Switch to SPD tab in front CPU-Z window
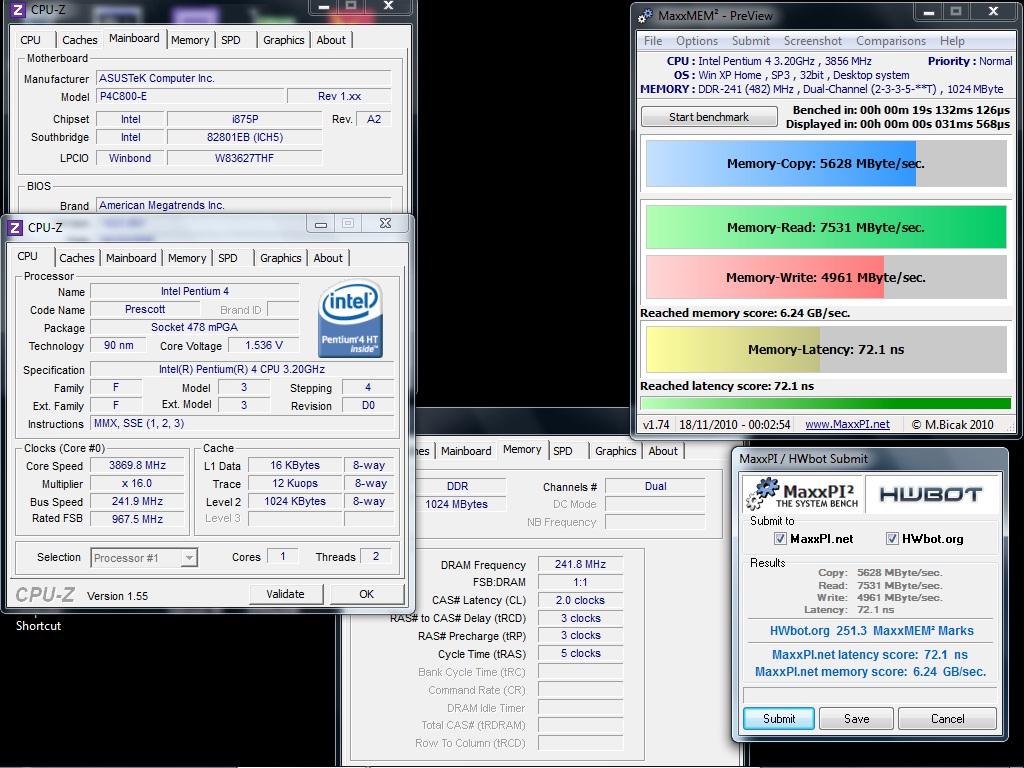This screenshot has width=1024, height=768. click(x=228, y=258)
